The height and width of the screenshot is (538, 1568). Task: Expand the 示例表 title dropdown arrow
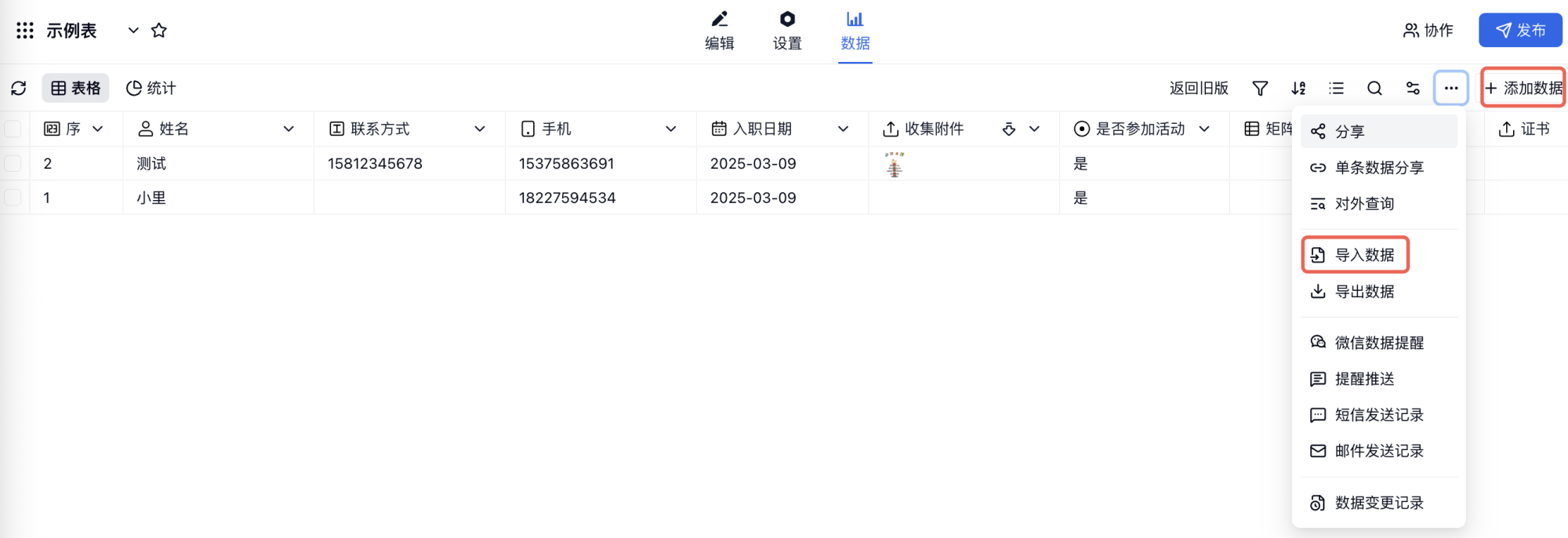[x=133, y=31]
